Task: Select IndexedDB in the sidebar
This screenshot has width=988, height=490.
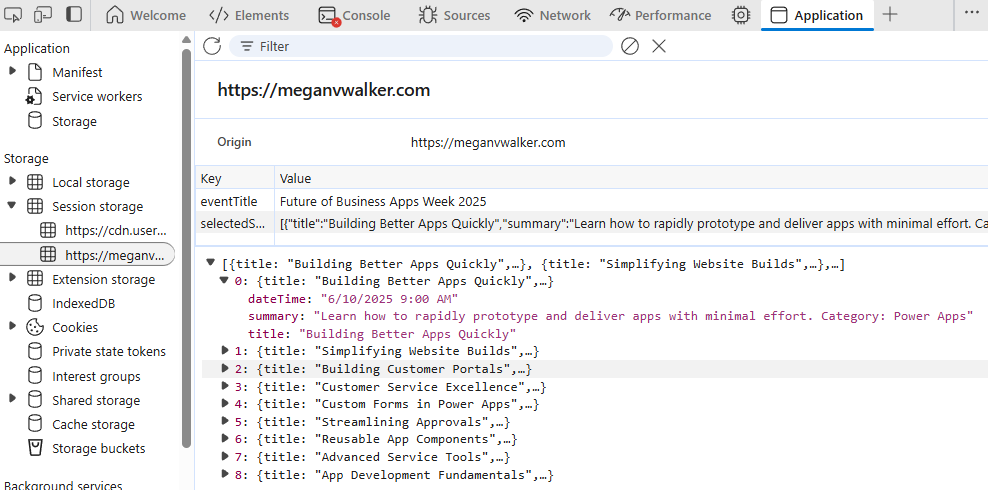Action: (x=82, y=304)
